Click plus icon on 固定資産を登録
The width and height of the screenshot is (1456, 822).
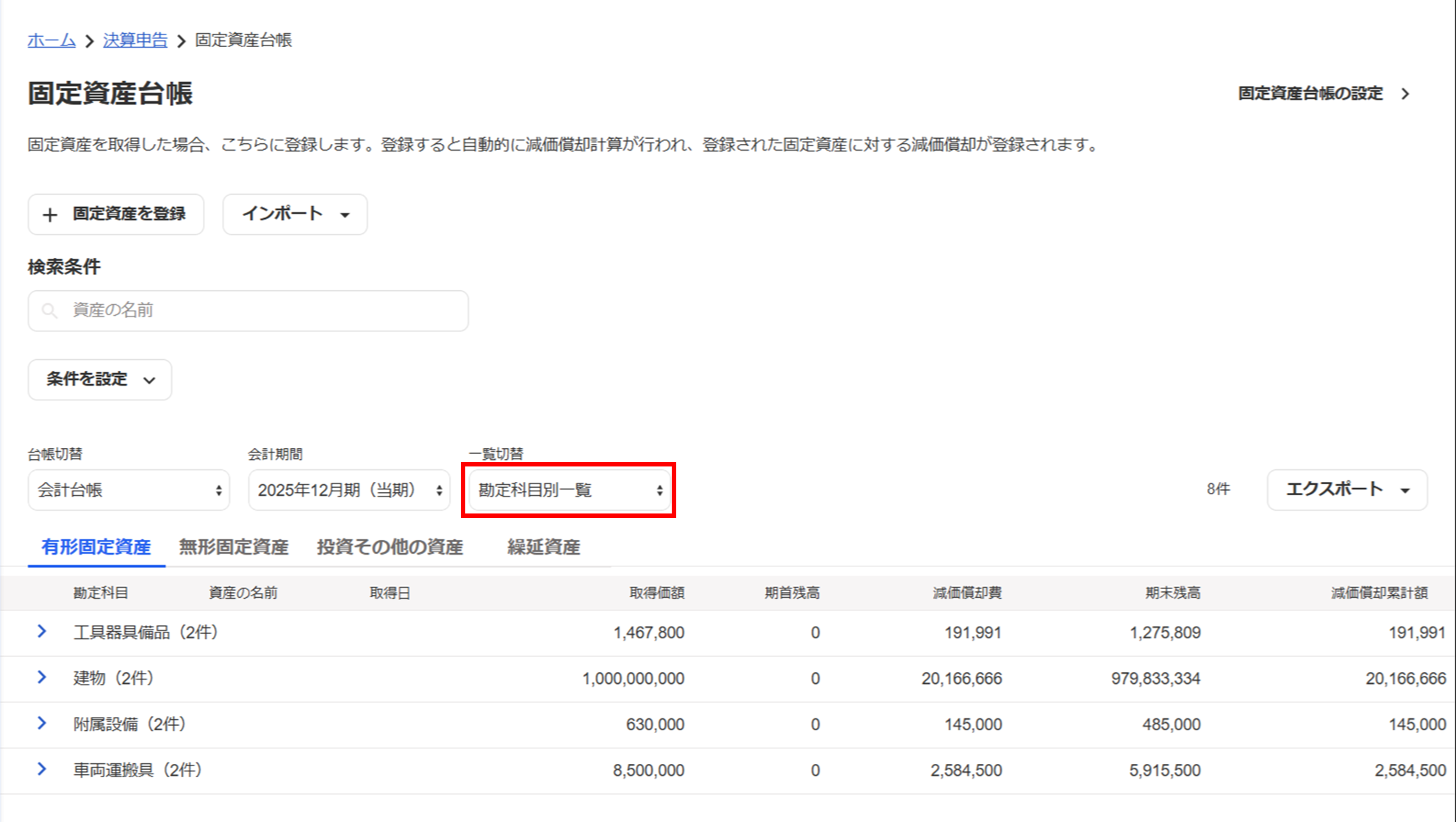tap(50, 214)
